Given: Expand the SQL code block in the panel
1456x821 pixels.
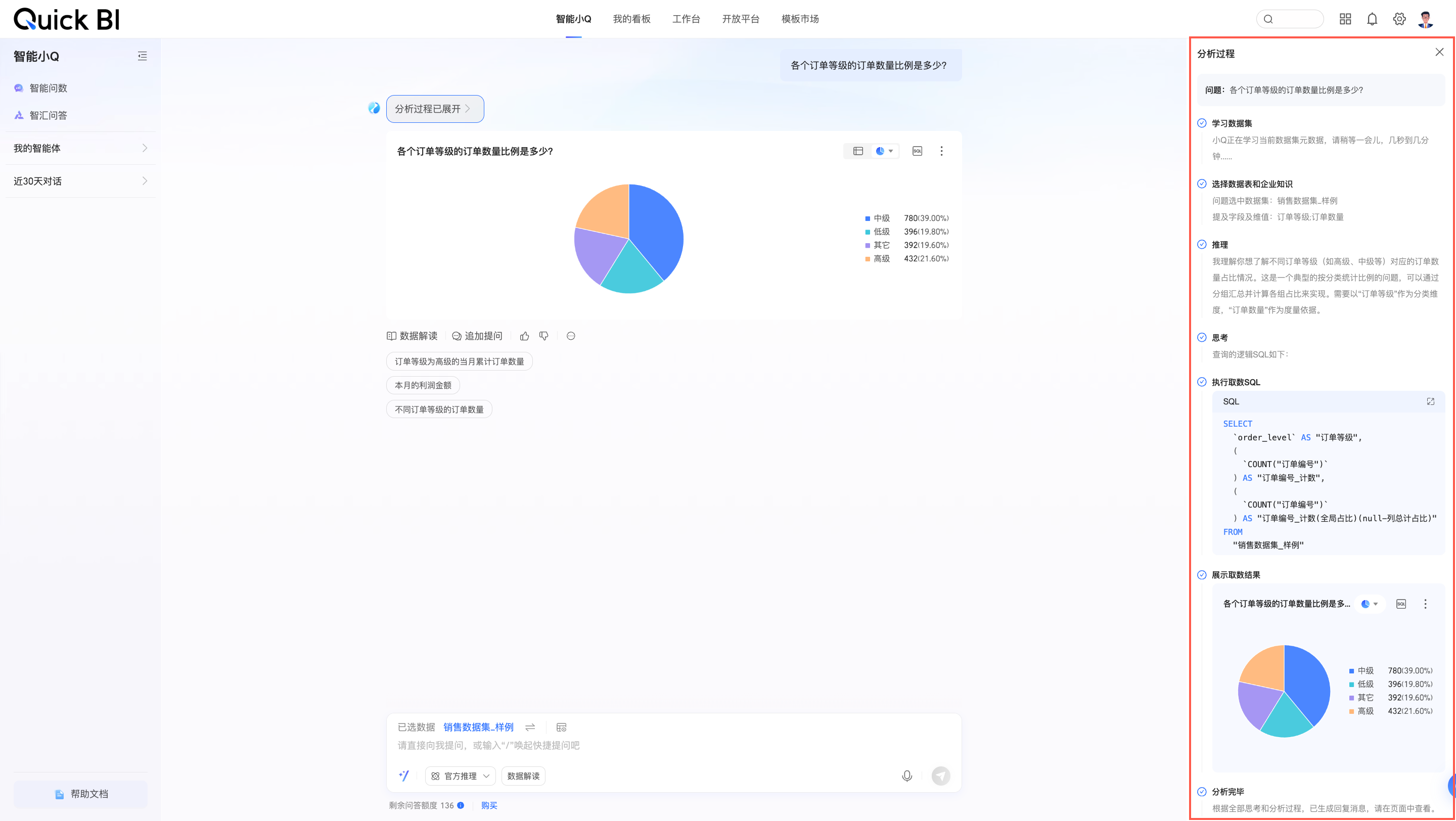Looking at the screenshot, I should 1431,401.
